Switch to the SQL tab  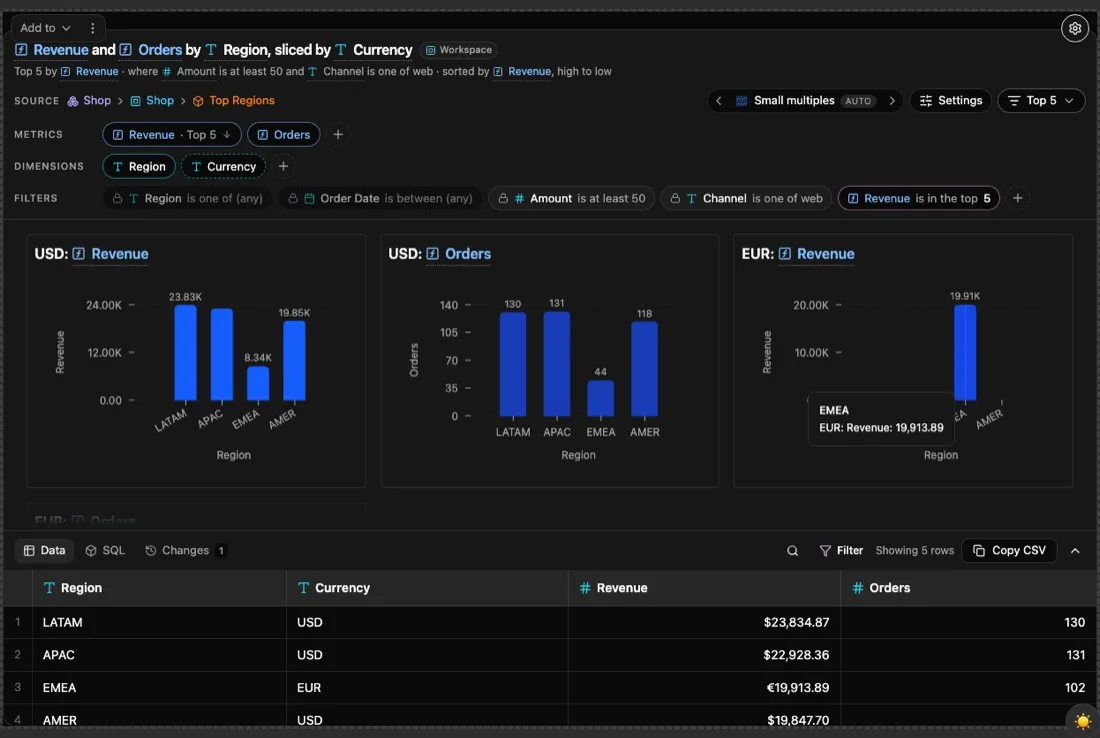coord(105,551)
